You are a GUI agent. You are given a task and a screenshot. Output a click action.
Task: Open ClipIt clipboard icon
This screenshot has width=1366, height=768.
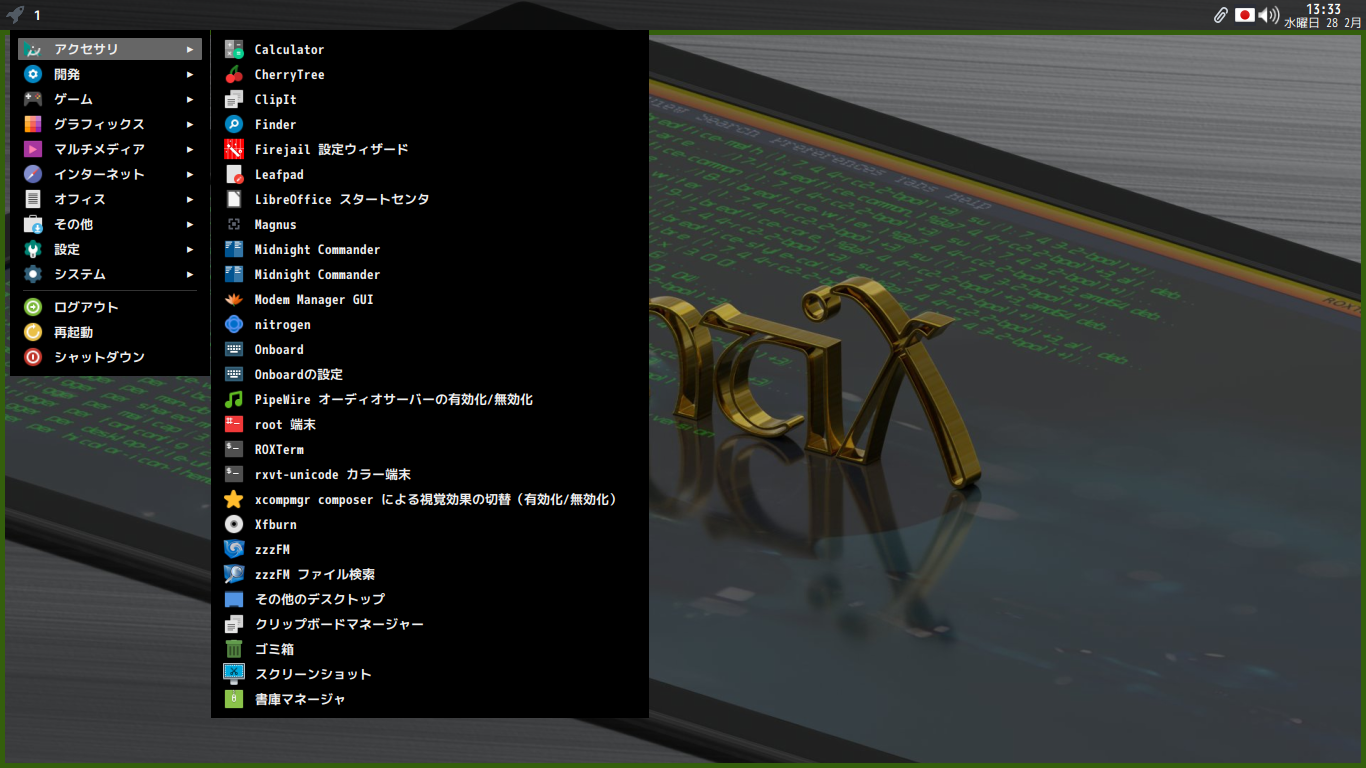click(234, 99)
